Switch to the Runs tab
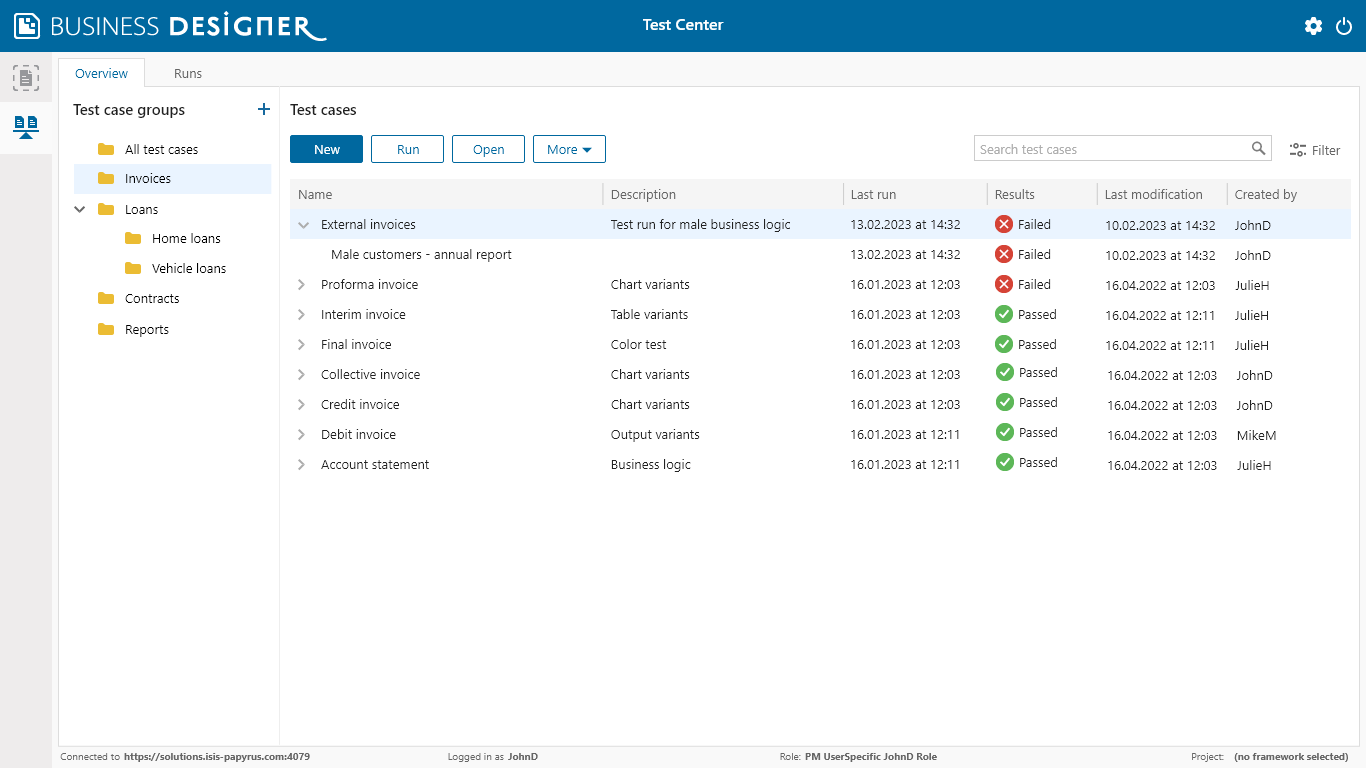Screen dimensions: 1366x768 coord(187,73)
